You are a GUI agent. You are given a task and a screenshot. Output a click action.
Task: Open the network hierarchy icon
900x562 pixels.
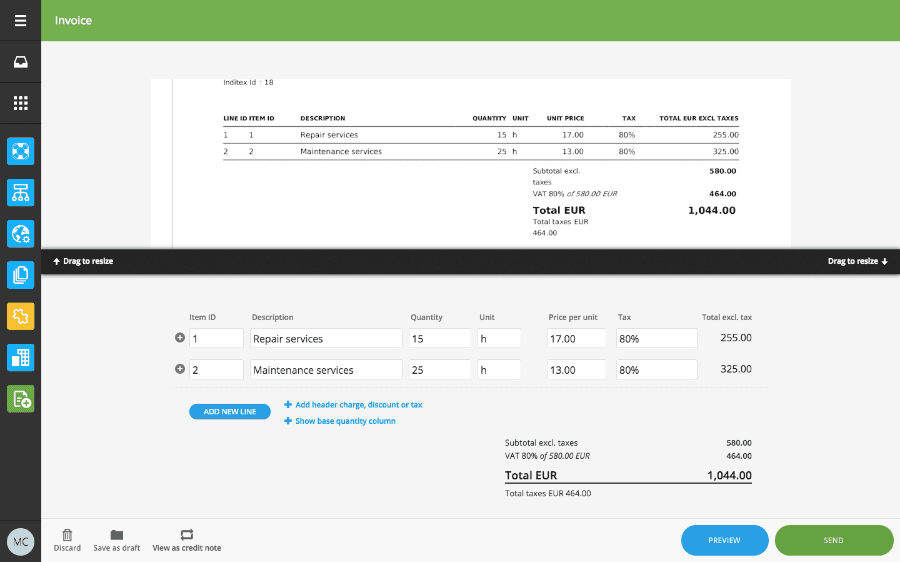pos(21,193)
